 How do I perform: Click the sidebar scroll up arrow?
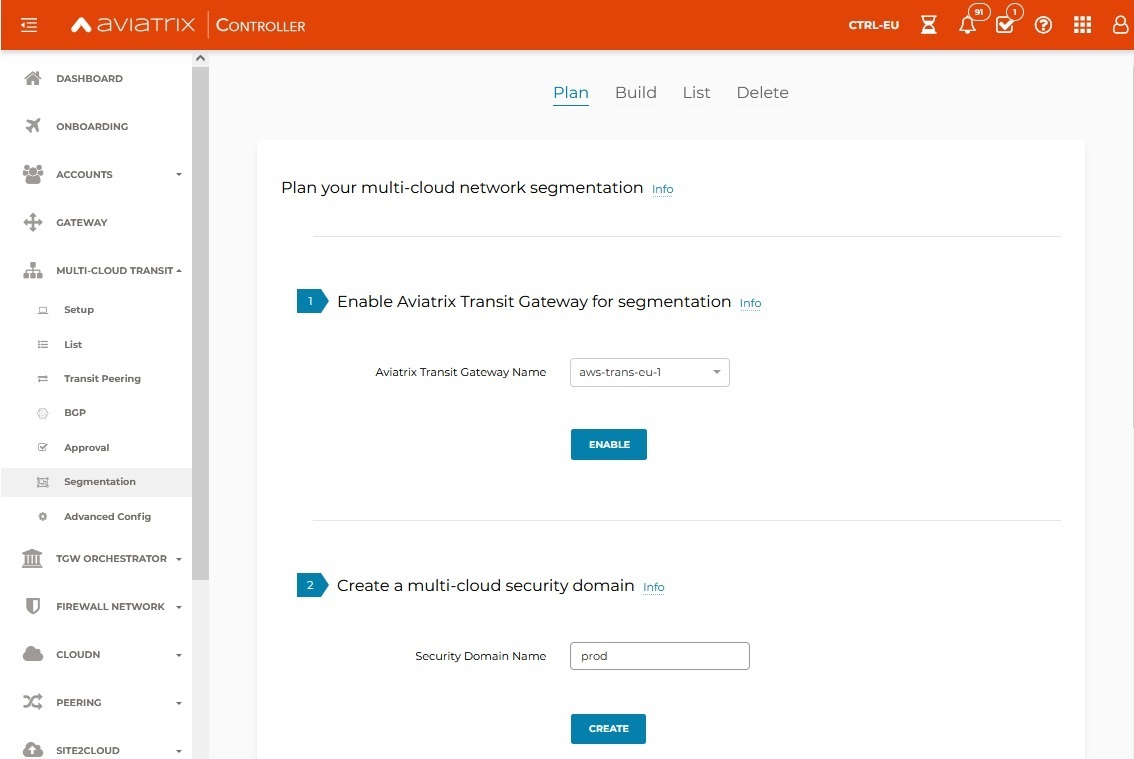point(200,58)
